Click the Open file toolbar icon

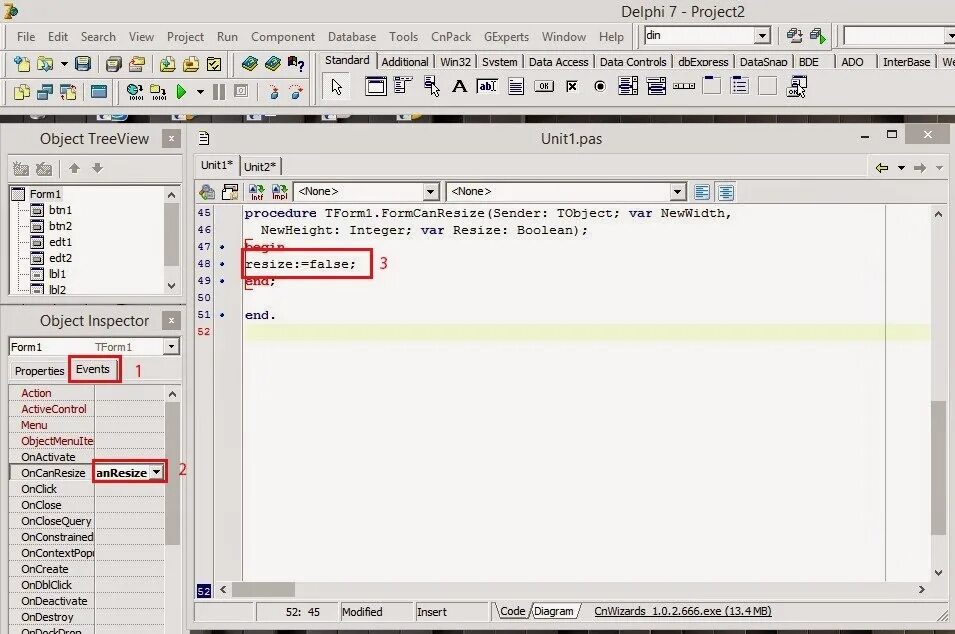44,64
